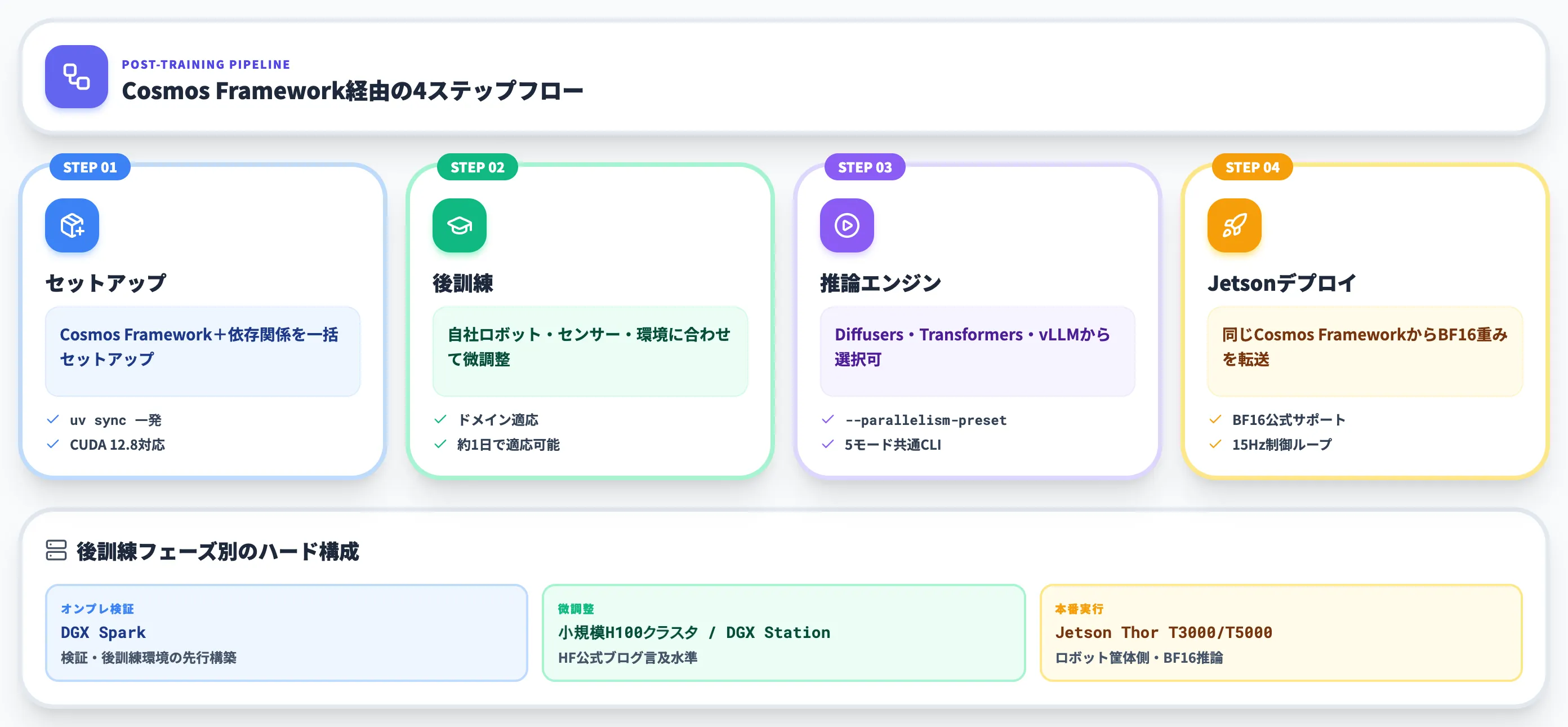This screenshot has height=727, width=1568.
Task: Click the 推論エンジン heading
Action: pyautogui.click(x=880, y=283)
